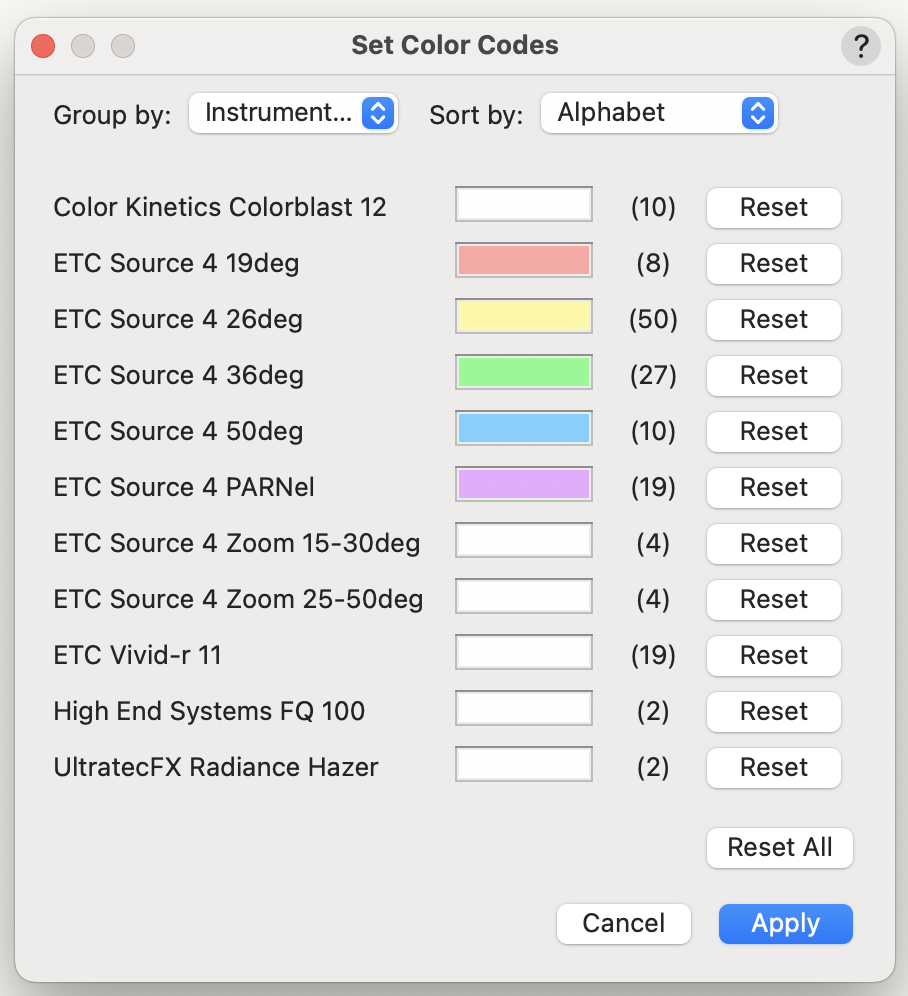The width and height of the screenshot is (908, 996).
Task: Reset the ETC Source 4 26deg color
Action: tap(773, 319)
